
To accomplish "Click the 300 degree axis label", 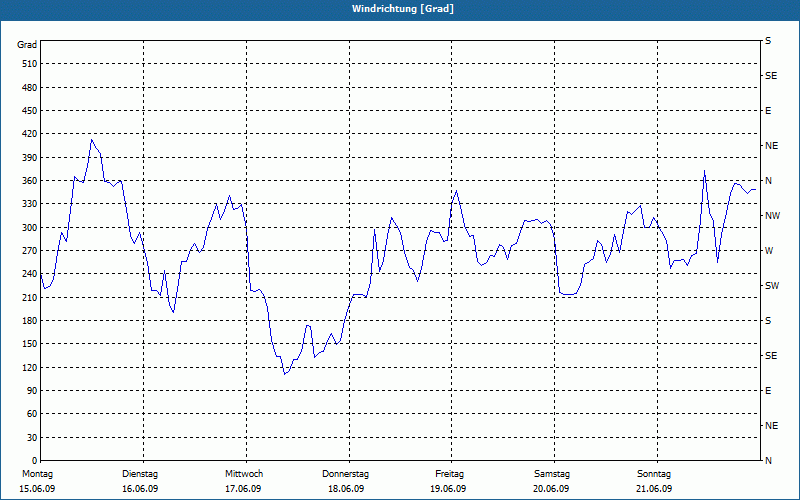I will pos(29,228).
